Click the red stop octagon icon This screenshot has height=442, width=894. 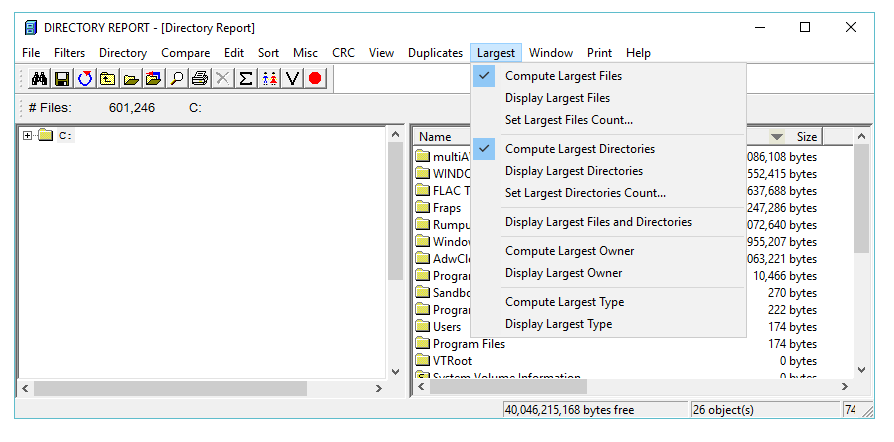coord(315,79)
